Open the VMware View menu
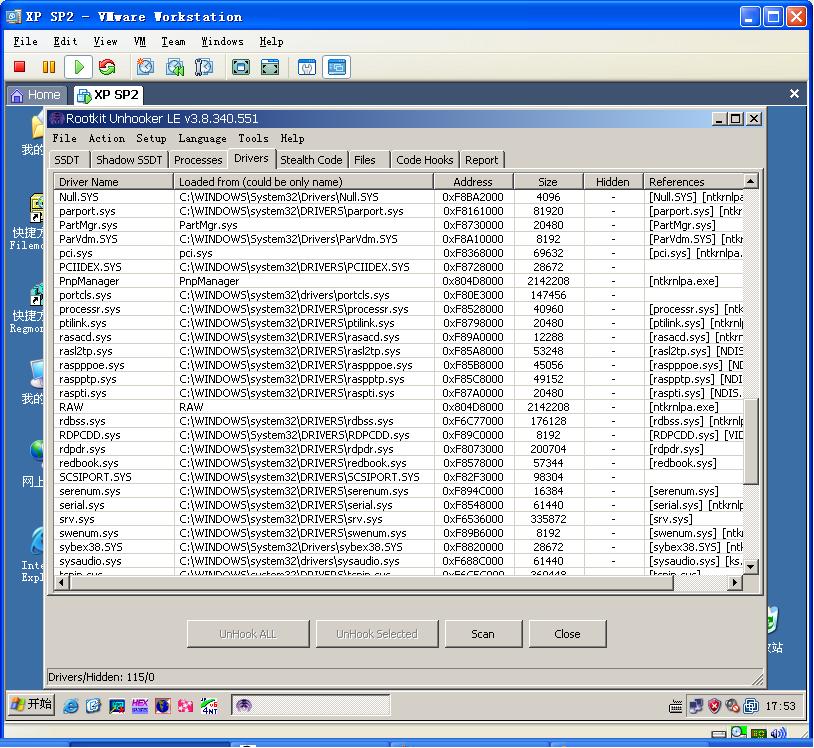Viewport: 814px width, 748px height. tap(105, 42)
